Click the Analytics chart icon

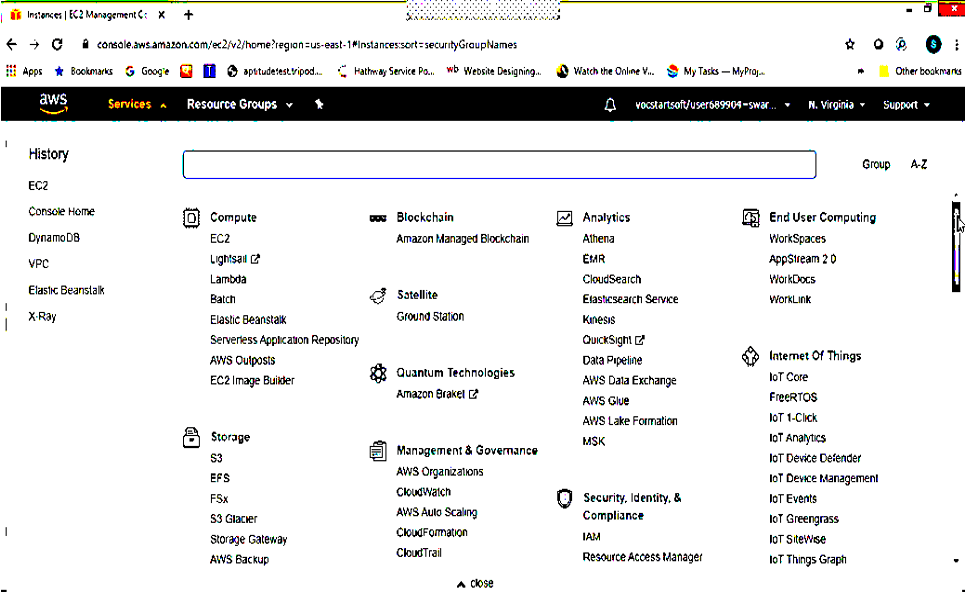(564, 218)
